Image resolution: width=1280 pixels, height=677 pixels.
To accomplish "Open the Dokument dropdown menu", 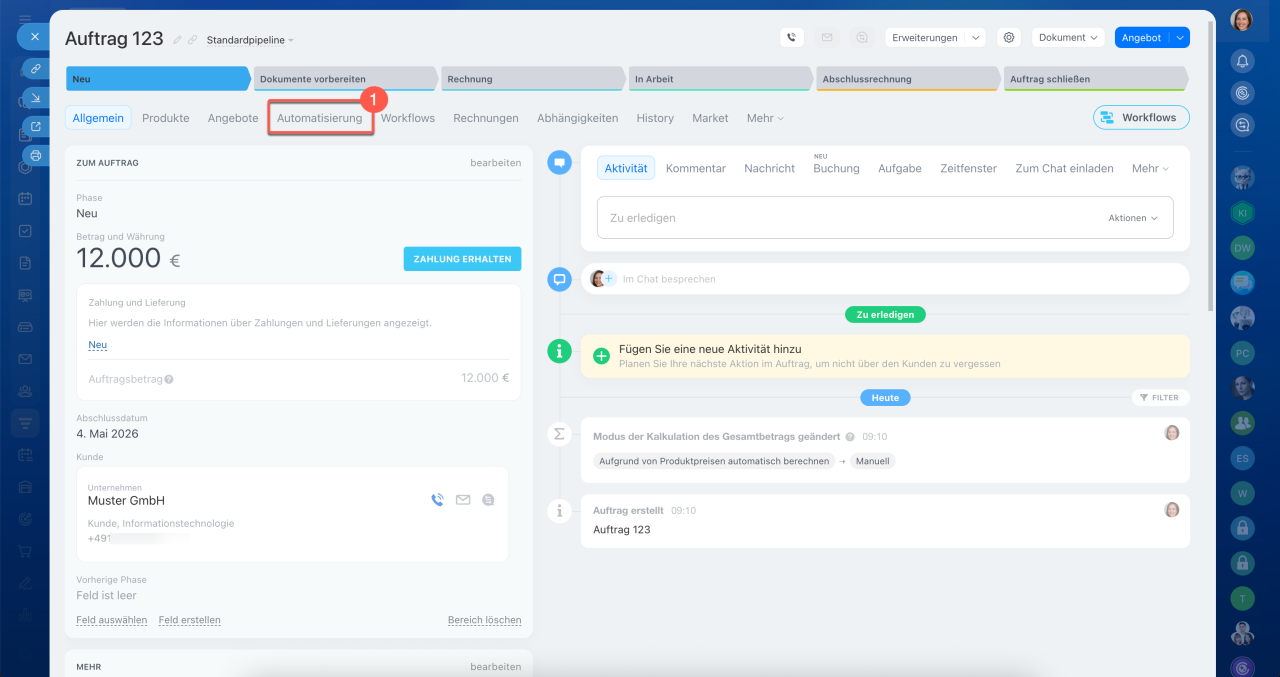I will click(1068, 38).
